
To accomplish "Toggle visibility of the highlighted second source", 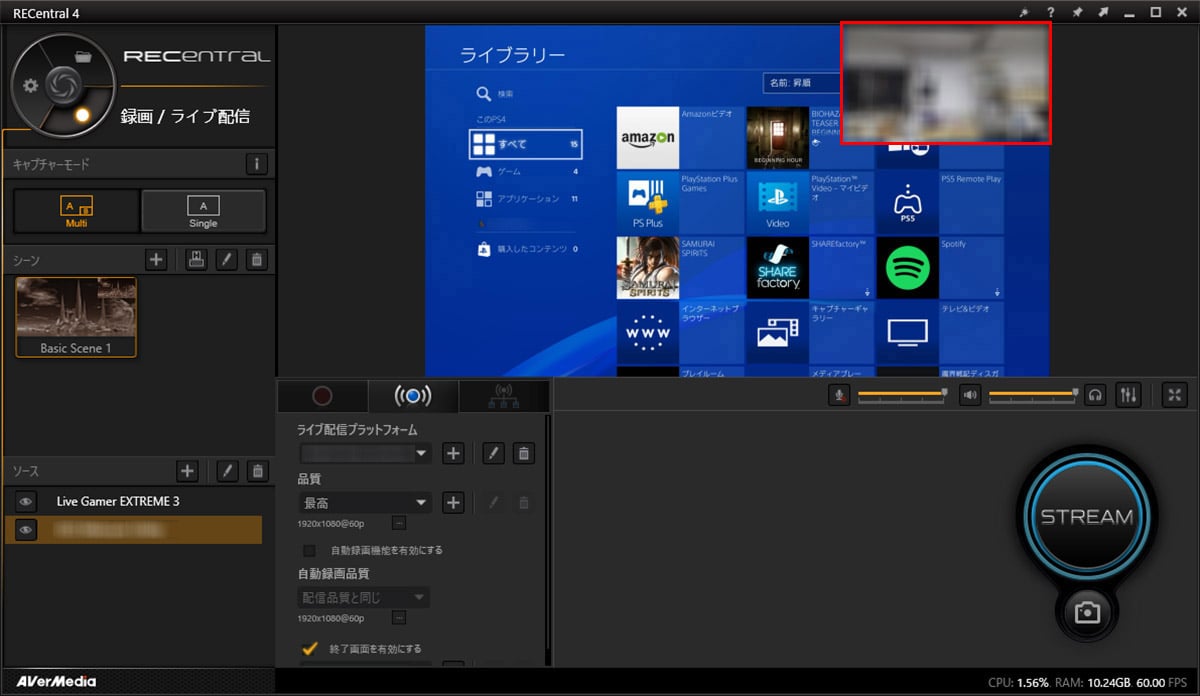I will click(x=27, y=530).
